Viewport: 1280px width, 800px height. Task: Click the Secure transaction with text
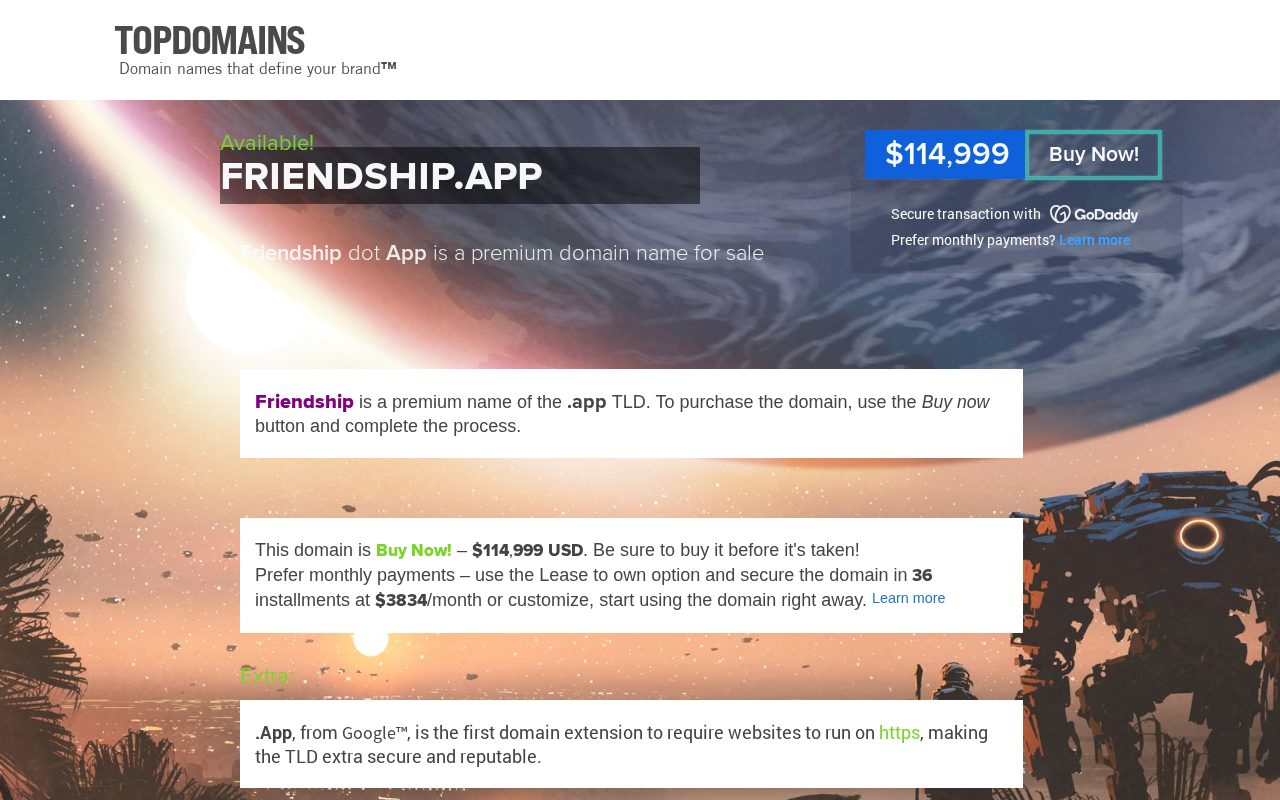click(x=966, y=214)
